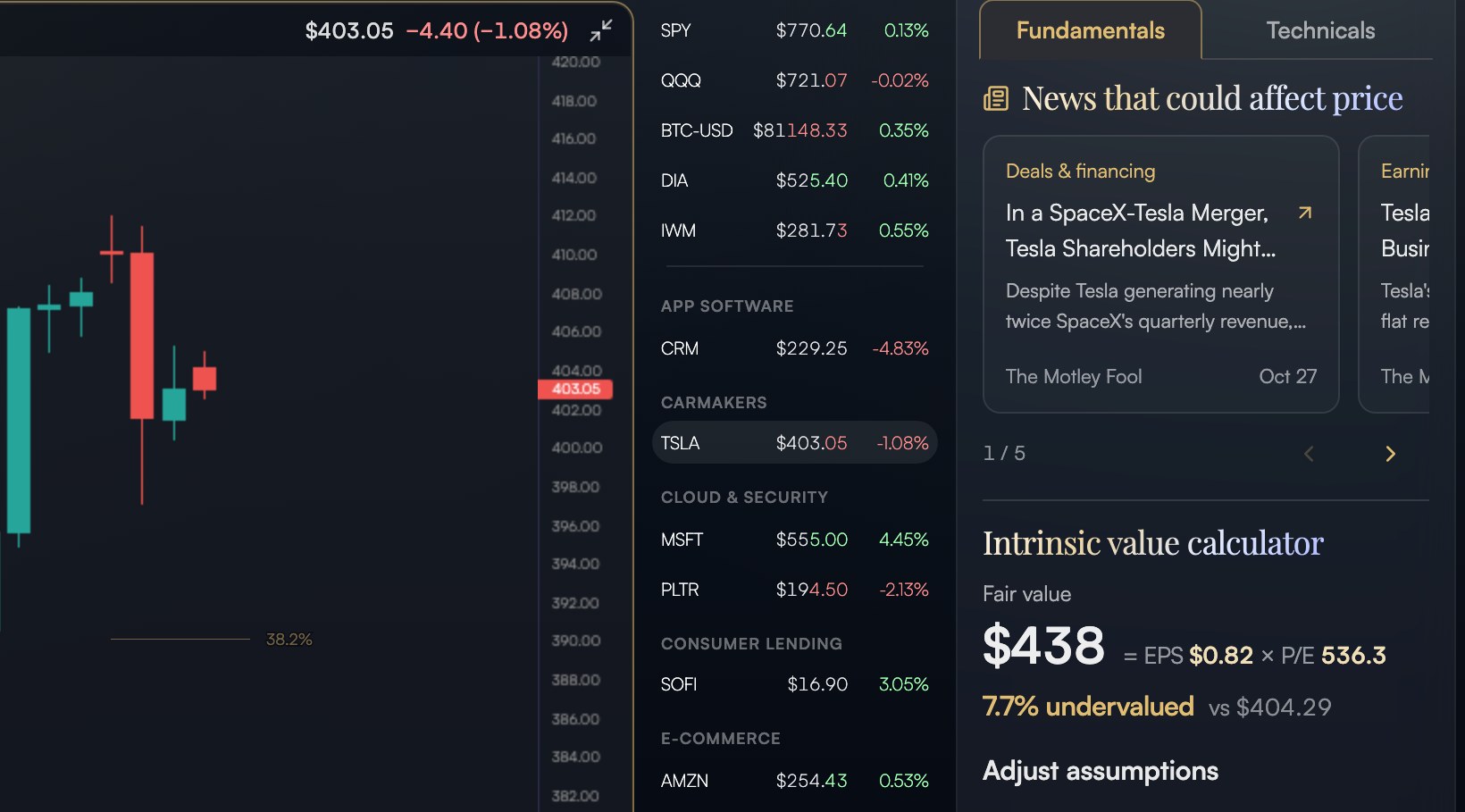Image resolution: width=1465 pixels, height=812 pixels.
Task: Click the Oct 27 date on news card
Action: coord(1287,377)
